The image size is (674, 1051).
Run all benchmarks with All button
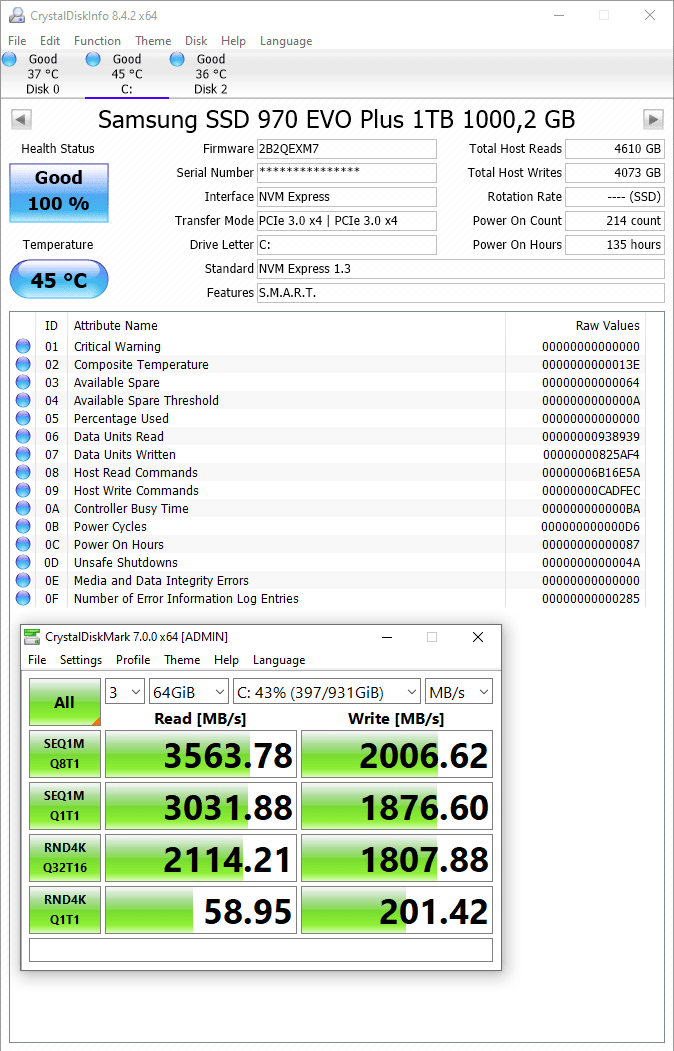pos(65,702)
